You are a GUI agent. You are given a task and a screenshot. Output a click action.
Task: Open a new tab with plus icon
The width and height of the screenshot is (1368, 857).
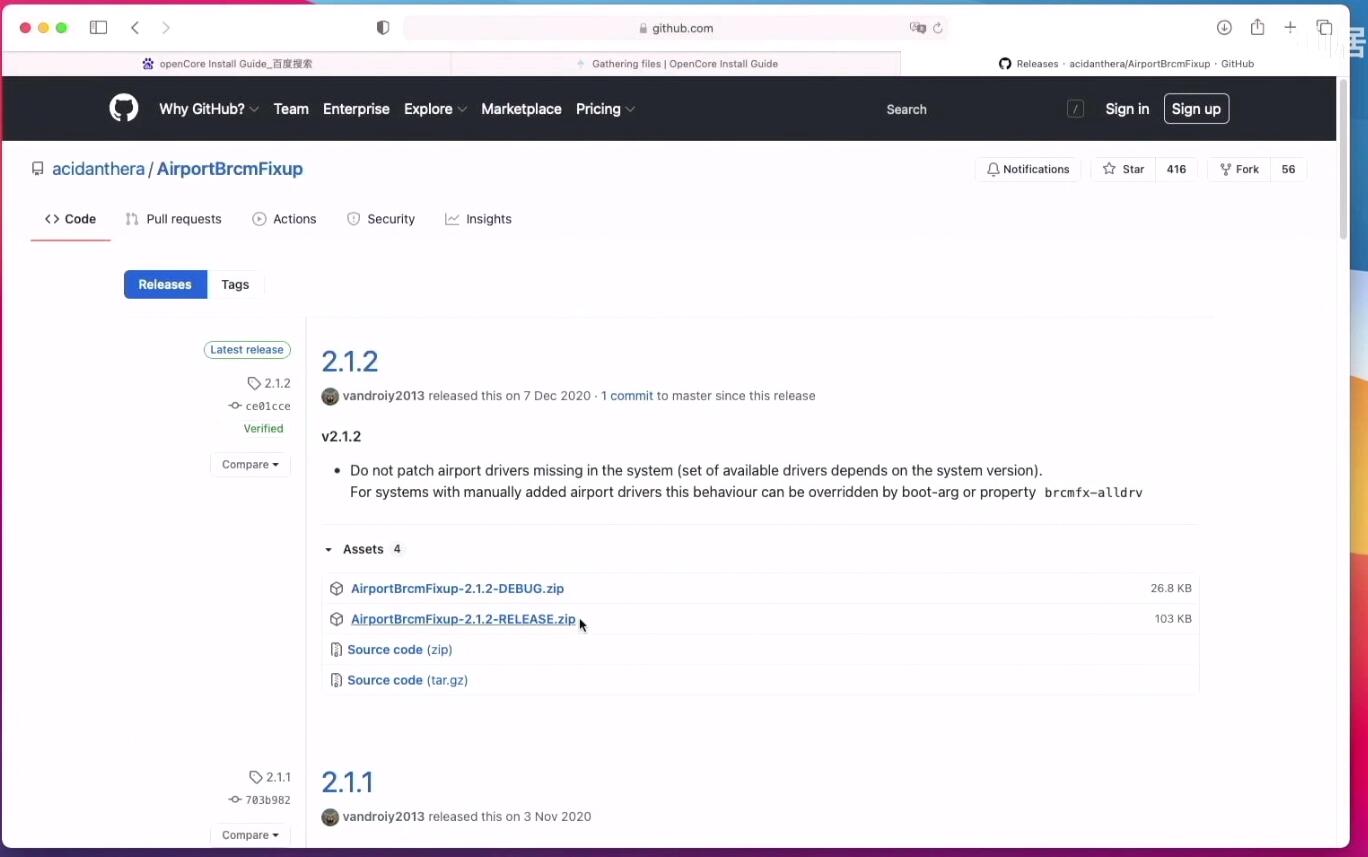(x=1291, y=28)
